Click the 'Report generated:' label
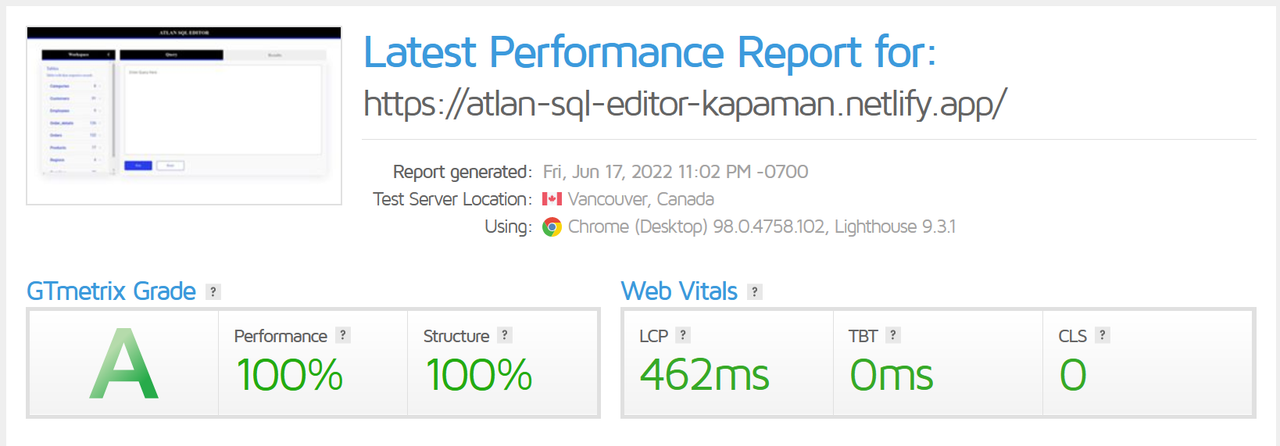 point(463,172)
